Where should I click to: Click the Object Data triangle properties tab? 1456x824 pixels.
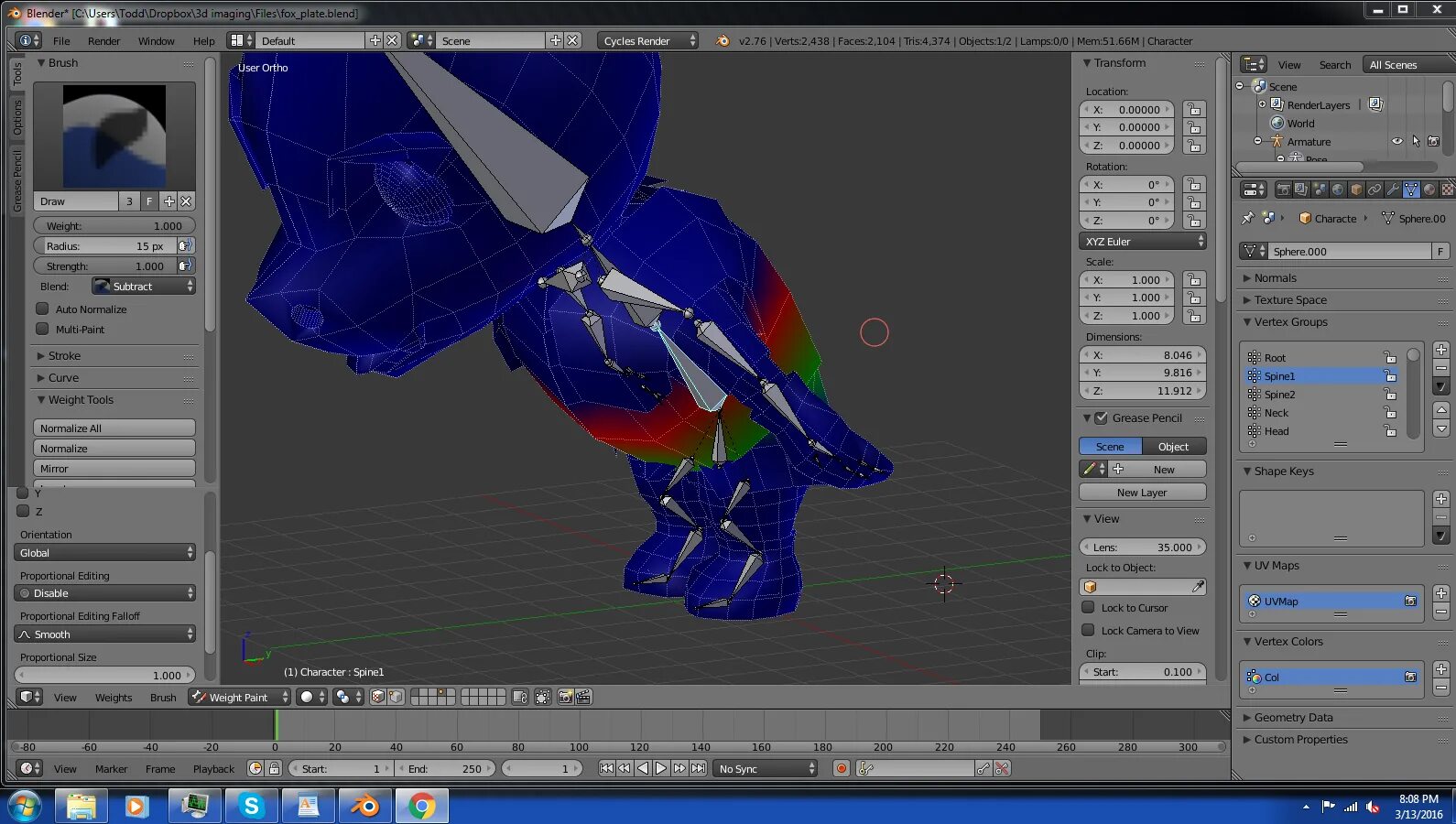(x=1411, y=190)
